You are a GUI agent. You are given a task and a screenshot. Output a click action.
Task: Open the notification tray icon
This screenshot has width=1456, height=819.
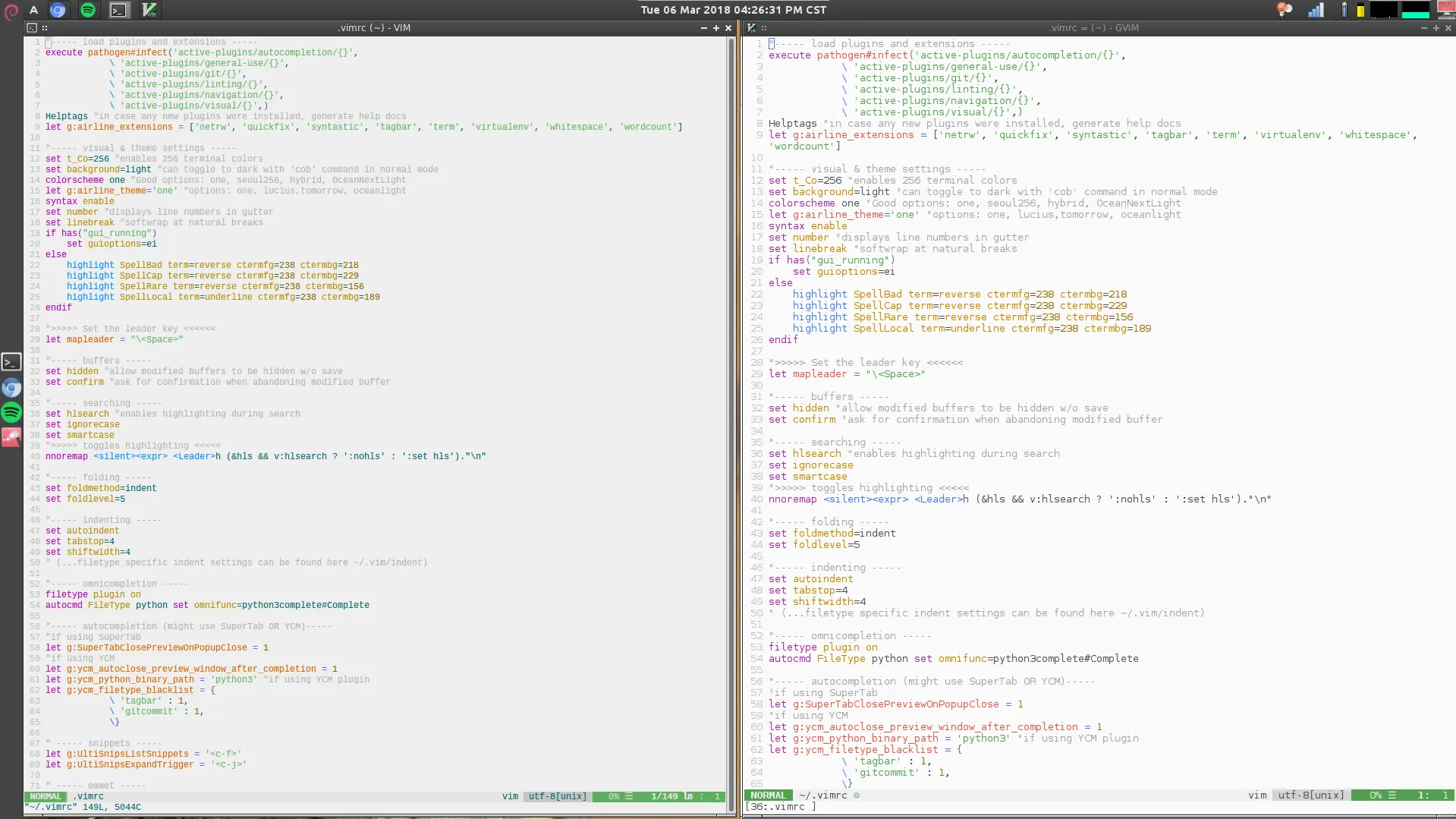click(1284, 10)
